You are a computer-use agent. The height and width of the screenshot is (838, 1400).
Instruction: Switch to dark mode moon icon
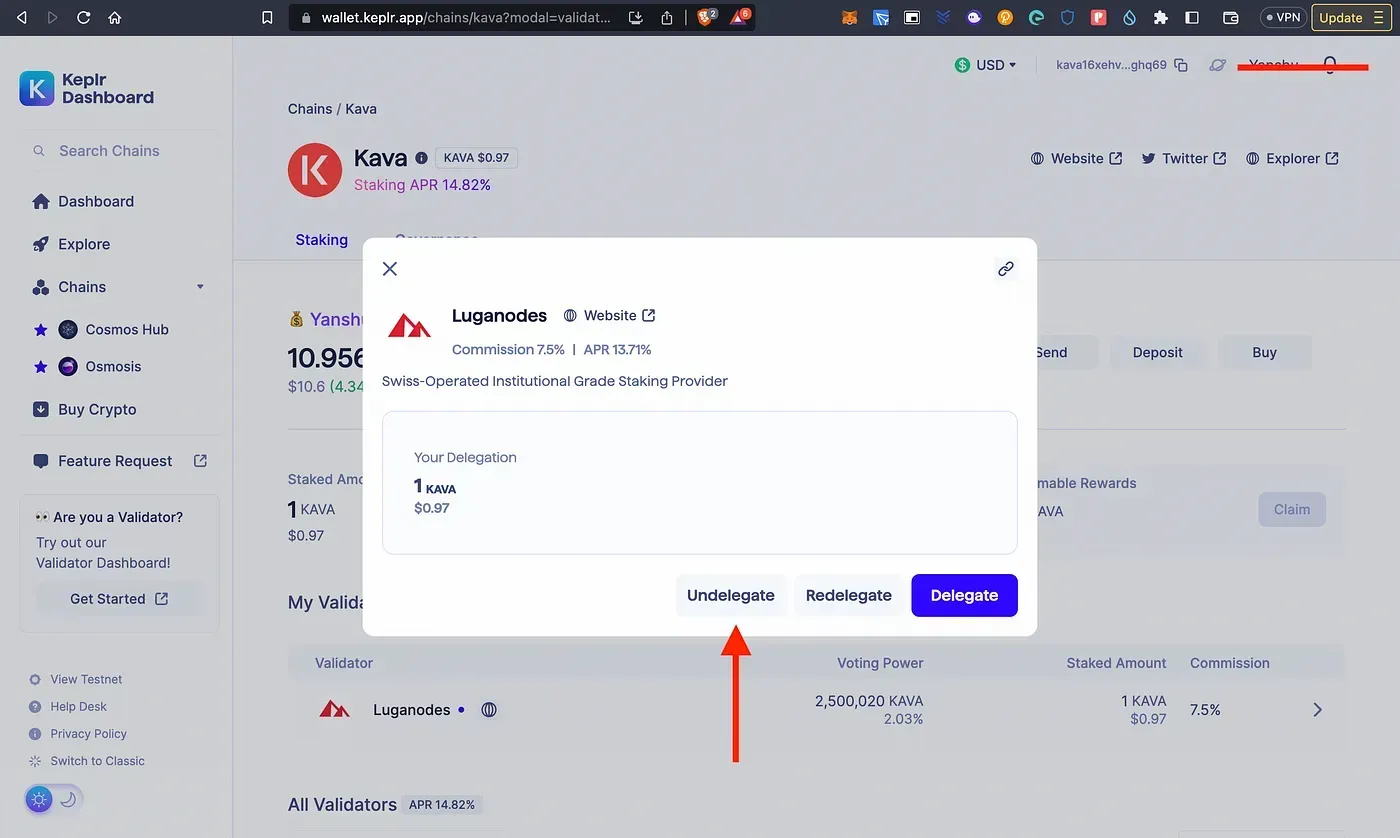click(68, 799)
